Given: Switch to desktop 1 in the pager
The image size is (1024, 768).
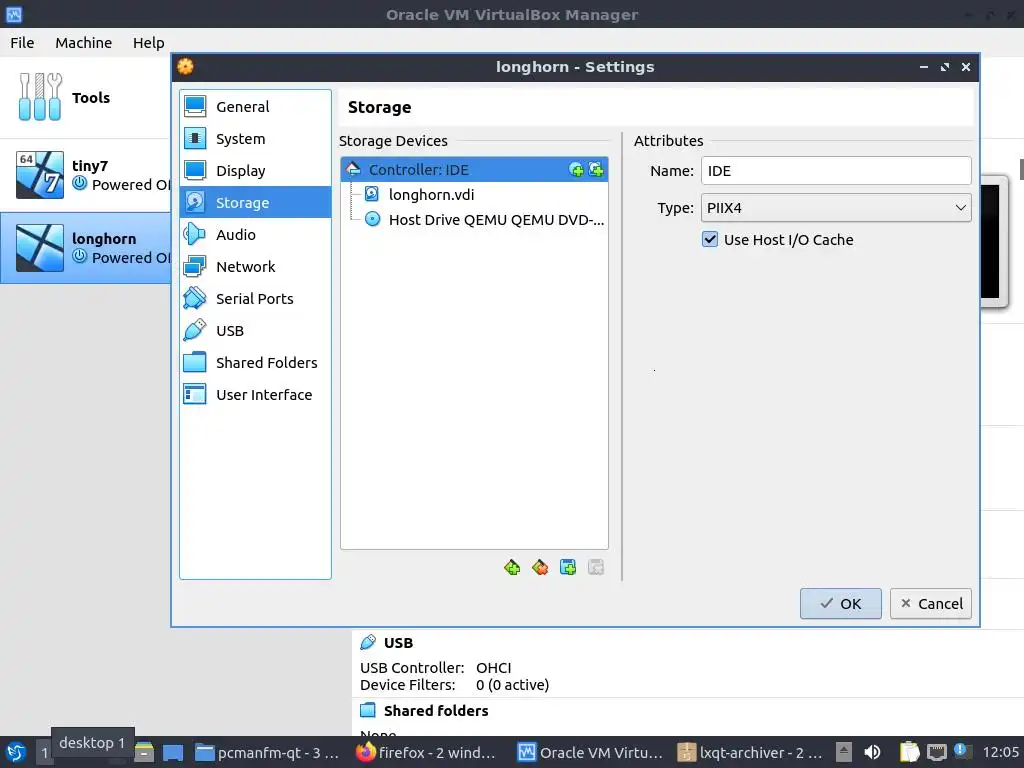Looking at the screenshot, I should coord(44,753).
